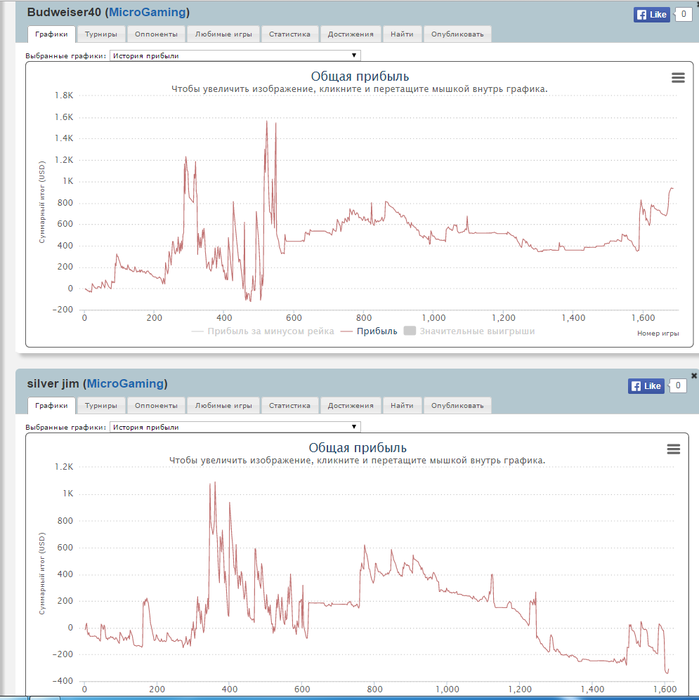Open 'История прибыли' dropdown for silver jim
The width and height of the screenshot is (699, 700).
235,427
